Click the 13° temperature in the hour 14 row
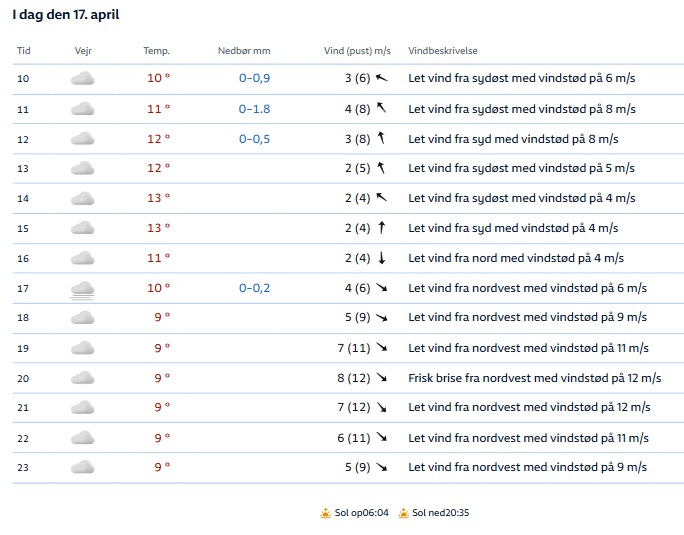684x535 pixels. coord(159,198)
